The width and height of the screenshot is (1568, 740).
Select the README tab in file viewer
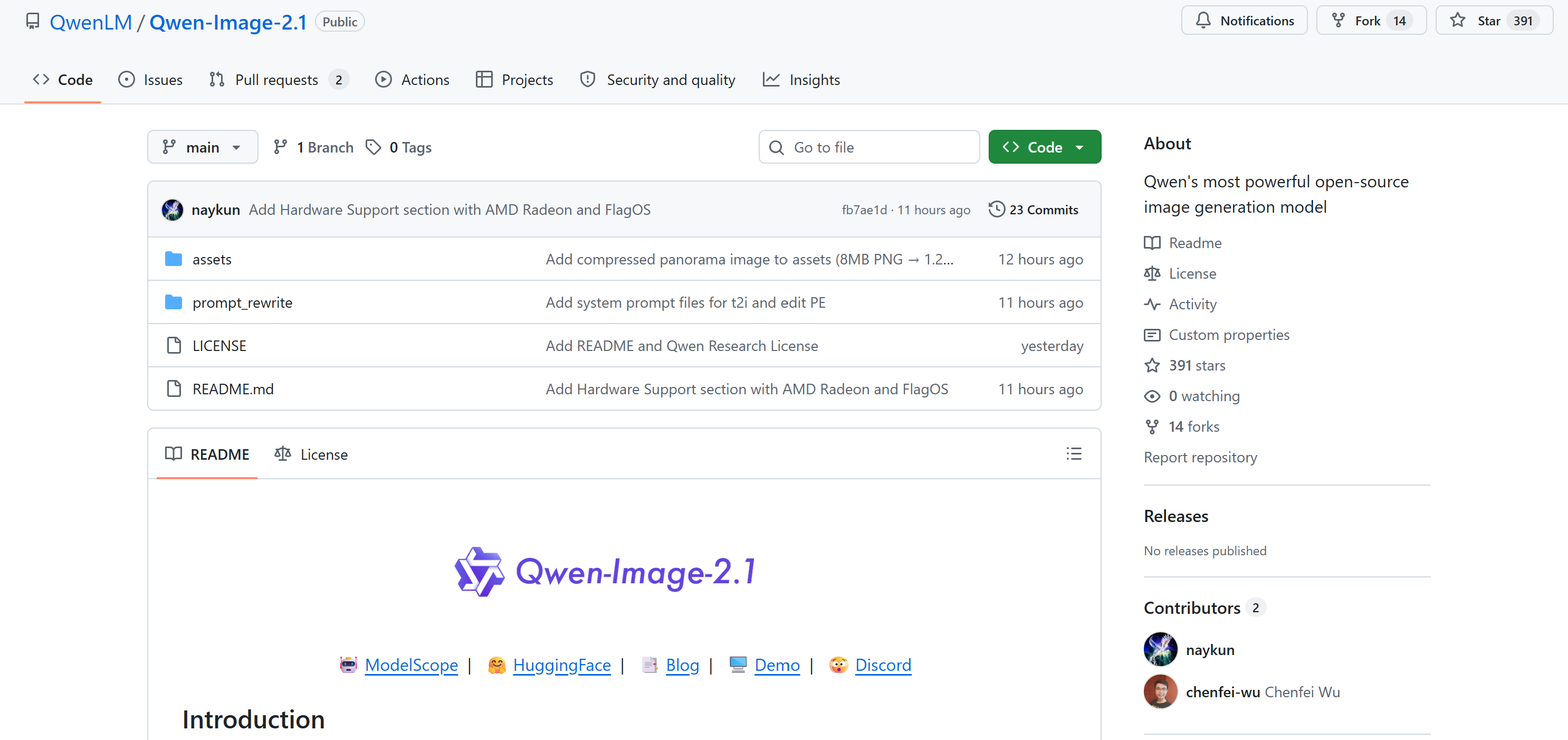click(x=207, y=454)
